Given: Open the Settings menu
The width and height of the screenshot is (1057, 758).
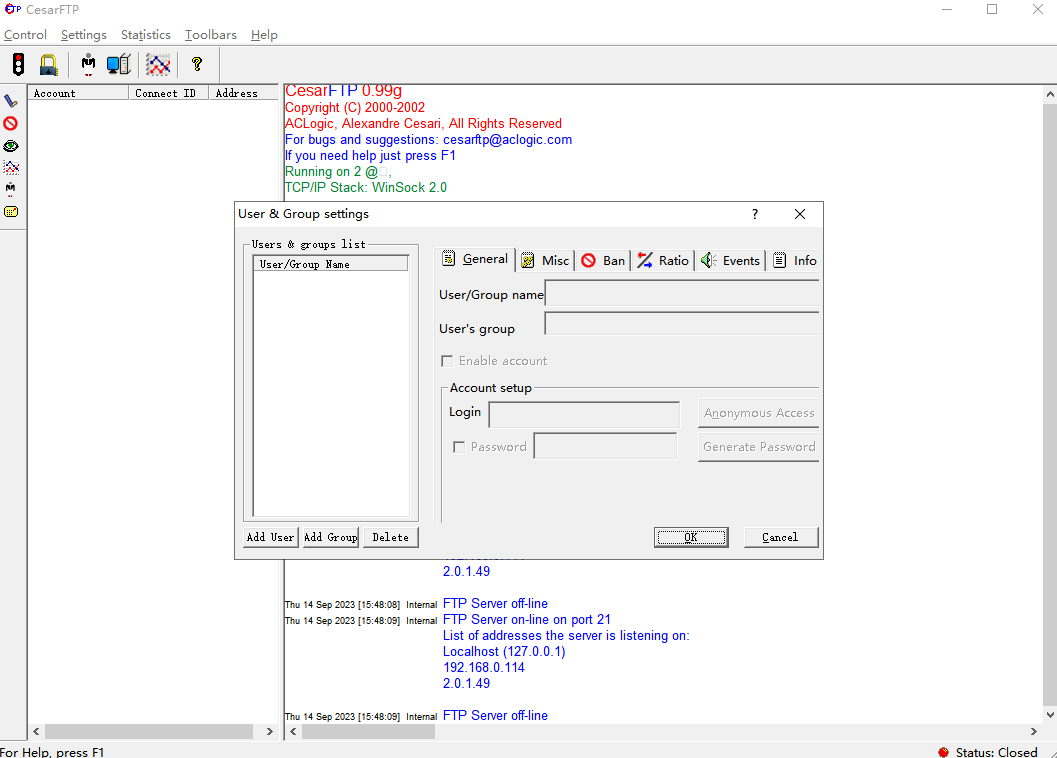Looking at the screenshot, I should 83,35.
